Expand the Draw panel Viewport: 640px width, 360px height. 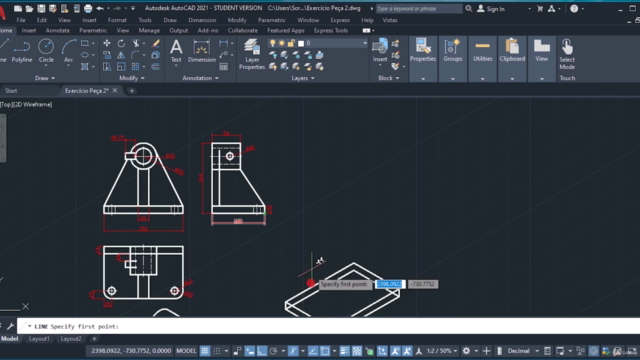(44, 78)
